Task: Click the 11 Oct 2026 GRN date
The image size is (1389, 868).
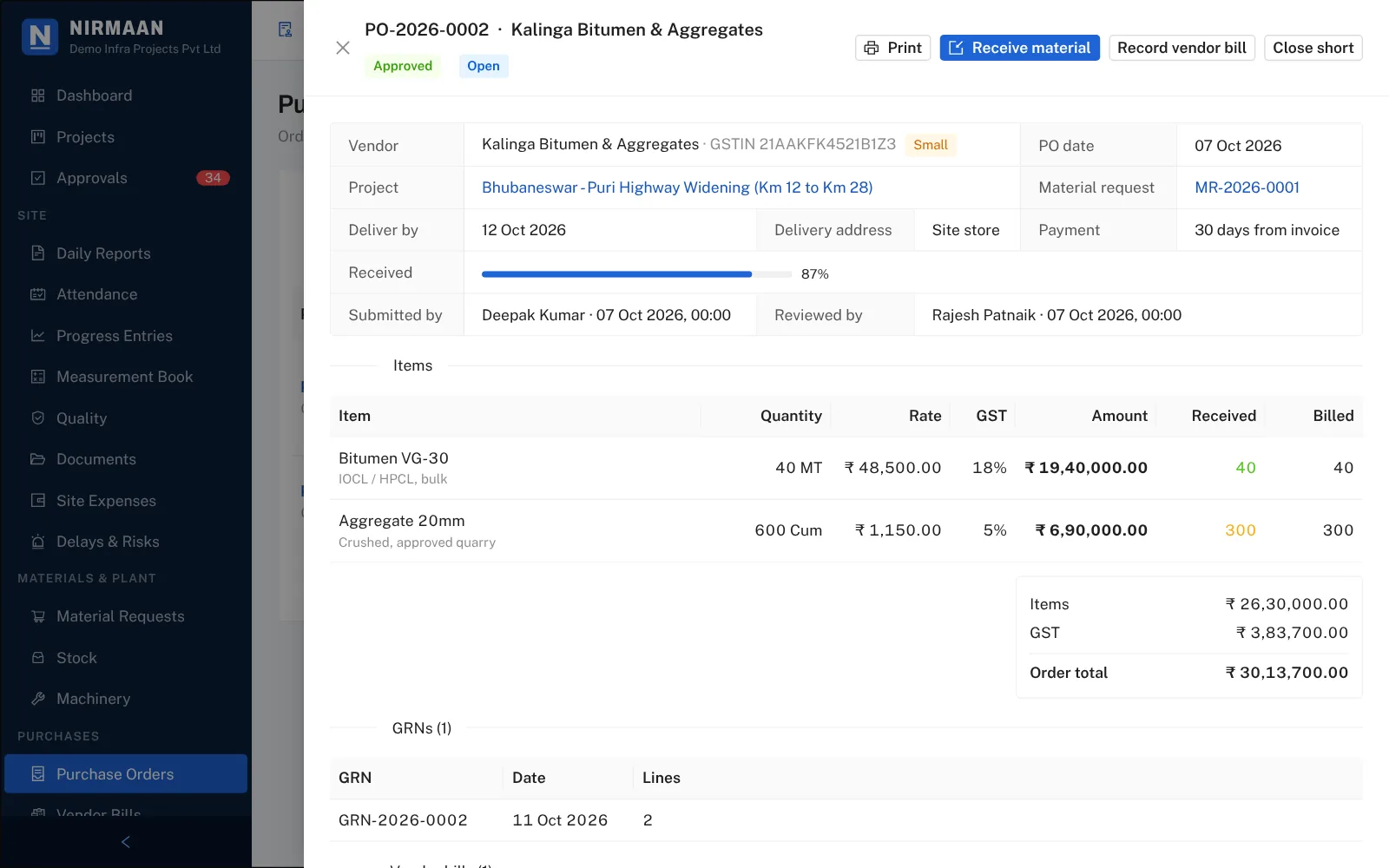Action: (560, 820)
